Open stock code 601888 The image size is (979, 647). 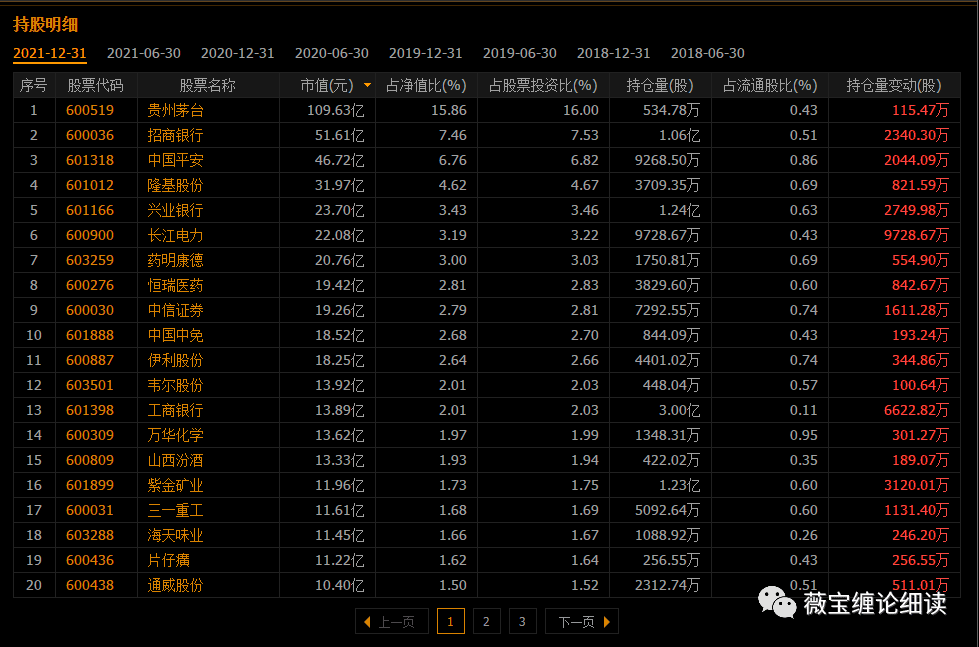tap(90, 335)
